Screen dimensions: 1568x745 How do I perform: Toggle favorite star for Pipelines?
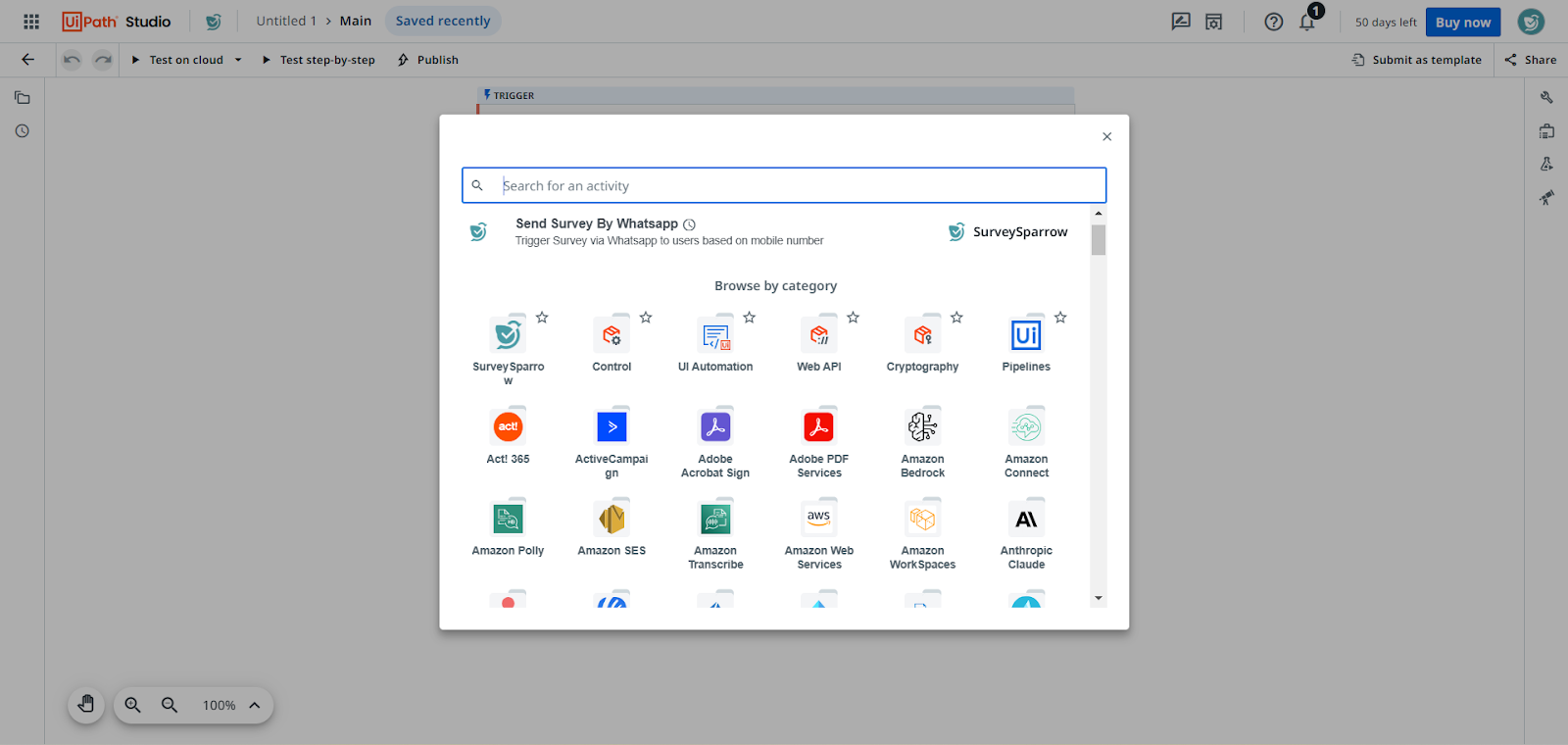pyautogui.click(x=1060, y=318)
